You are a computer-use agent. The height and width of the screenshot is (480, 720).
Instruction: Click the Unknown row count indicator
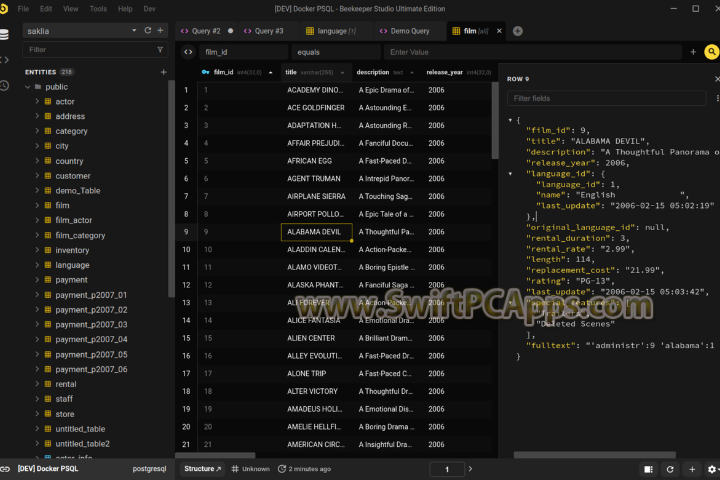pyautogui.click(x=251, y=469)
